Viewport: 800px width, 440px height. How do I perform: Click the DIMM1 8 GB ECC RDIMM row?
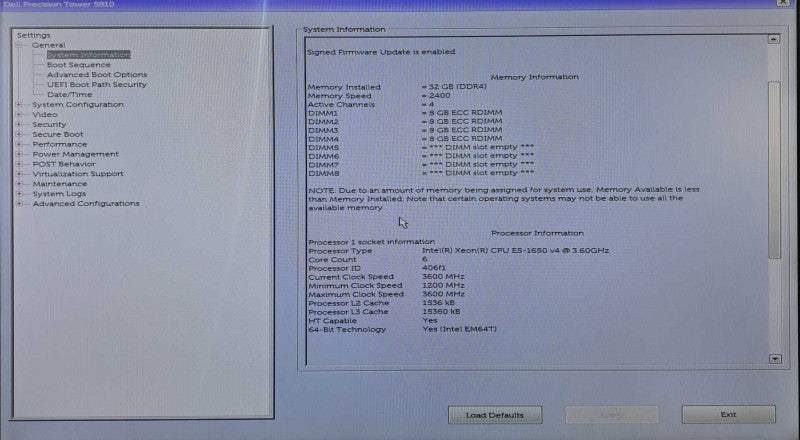[405, 113]
